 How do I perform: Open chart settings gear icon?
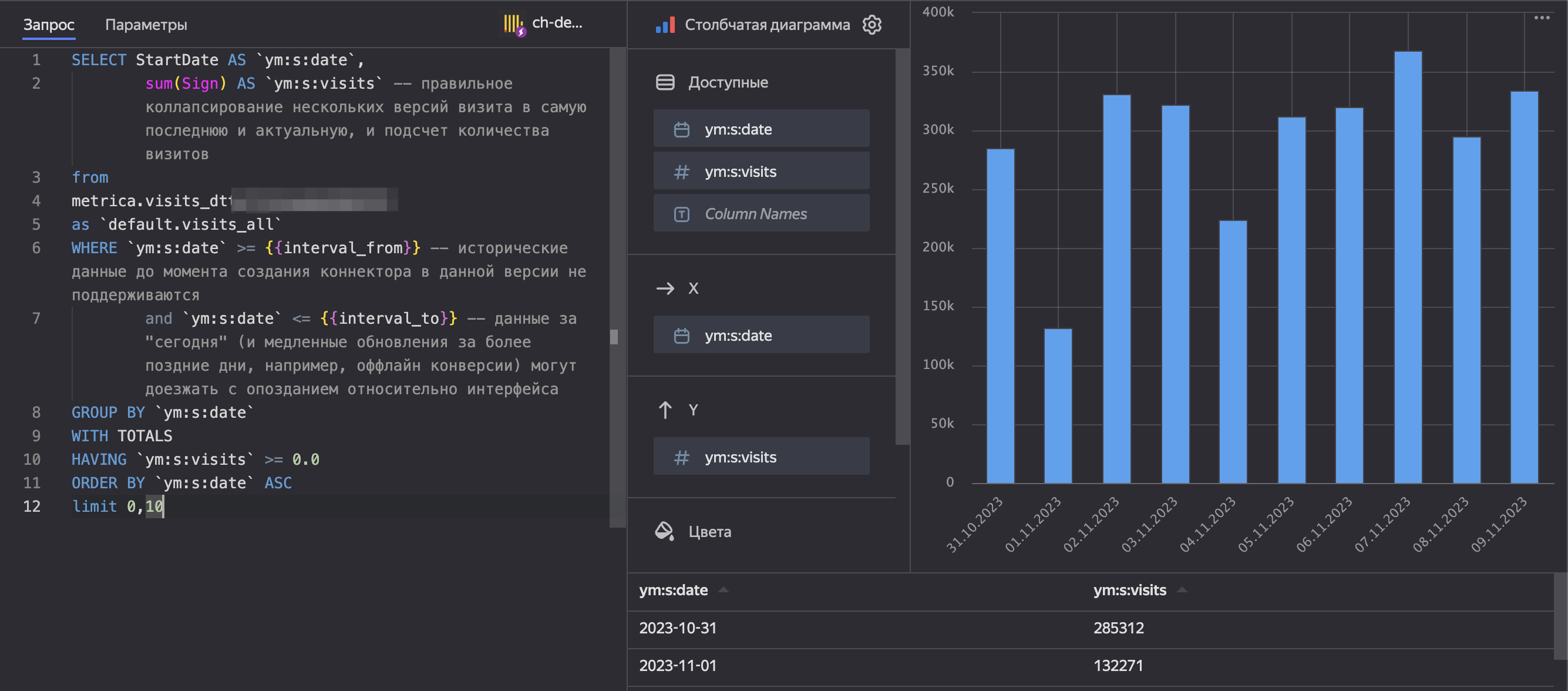872,25
